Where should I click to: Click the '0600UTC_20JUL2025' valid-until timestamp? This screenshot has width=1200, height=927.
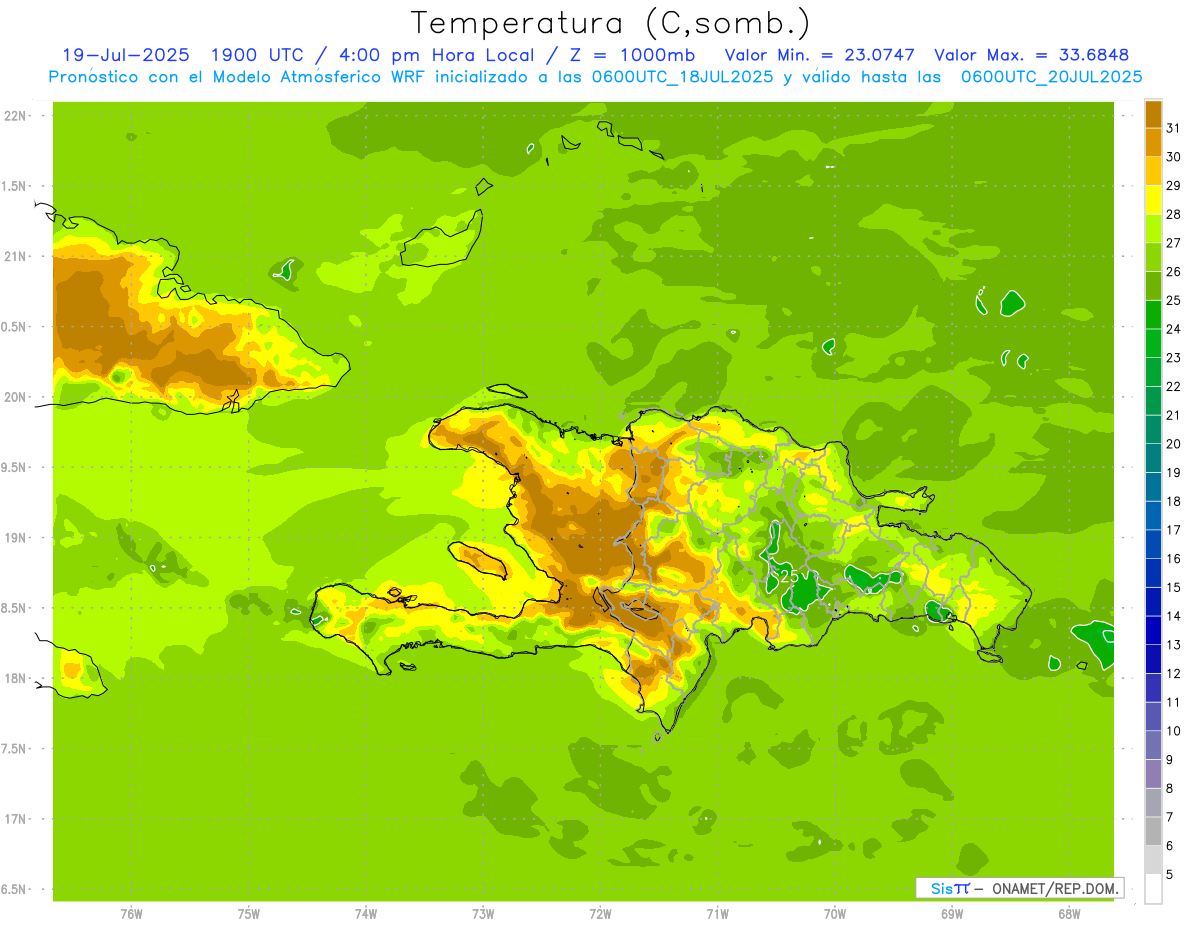click(x=1052, y=76)
